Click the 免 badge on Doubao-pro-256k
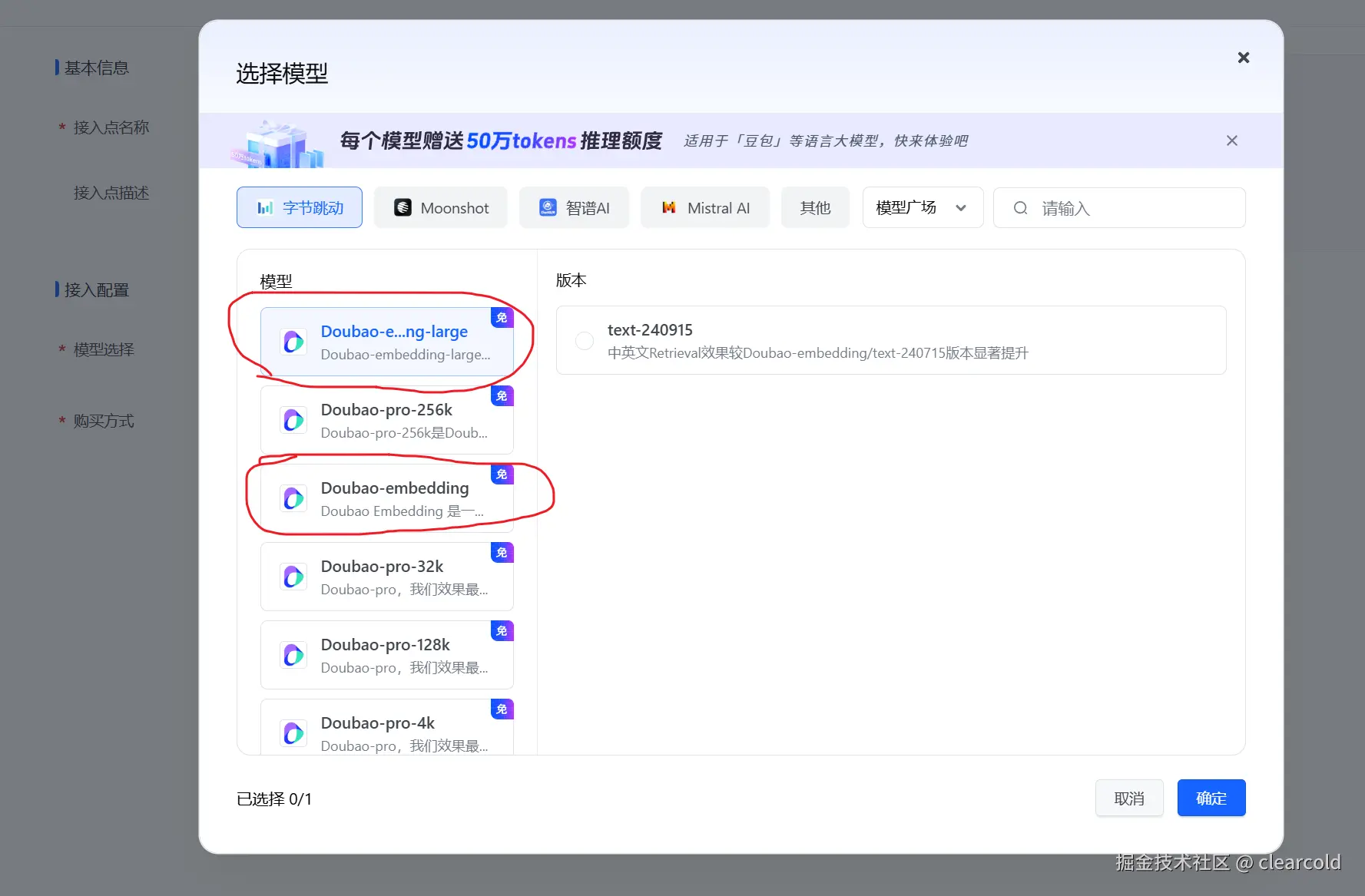This screenshot has height=896, width=1365. 502,396
